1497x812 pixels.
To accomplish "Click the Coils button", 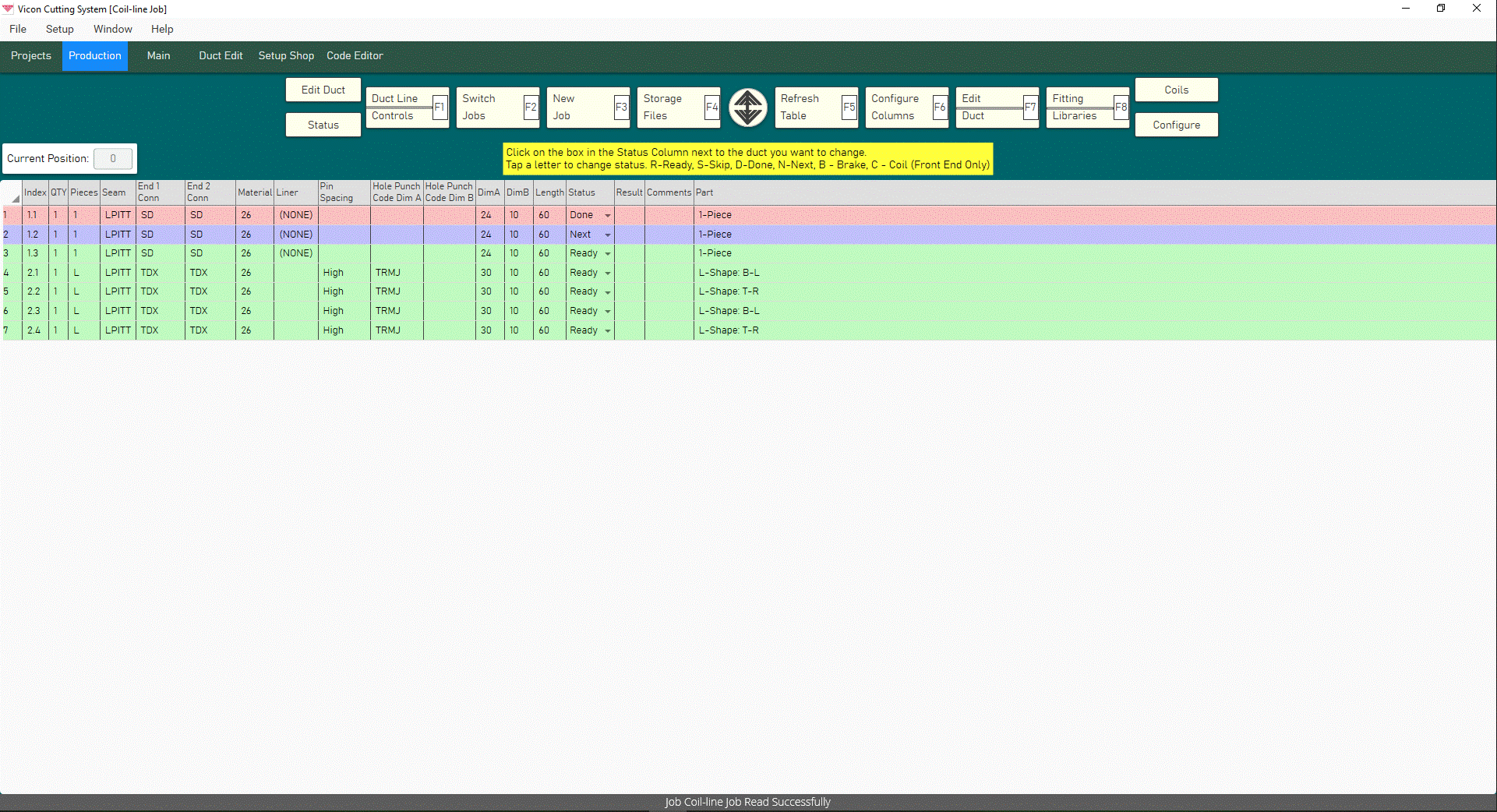I will point(1176,90).
